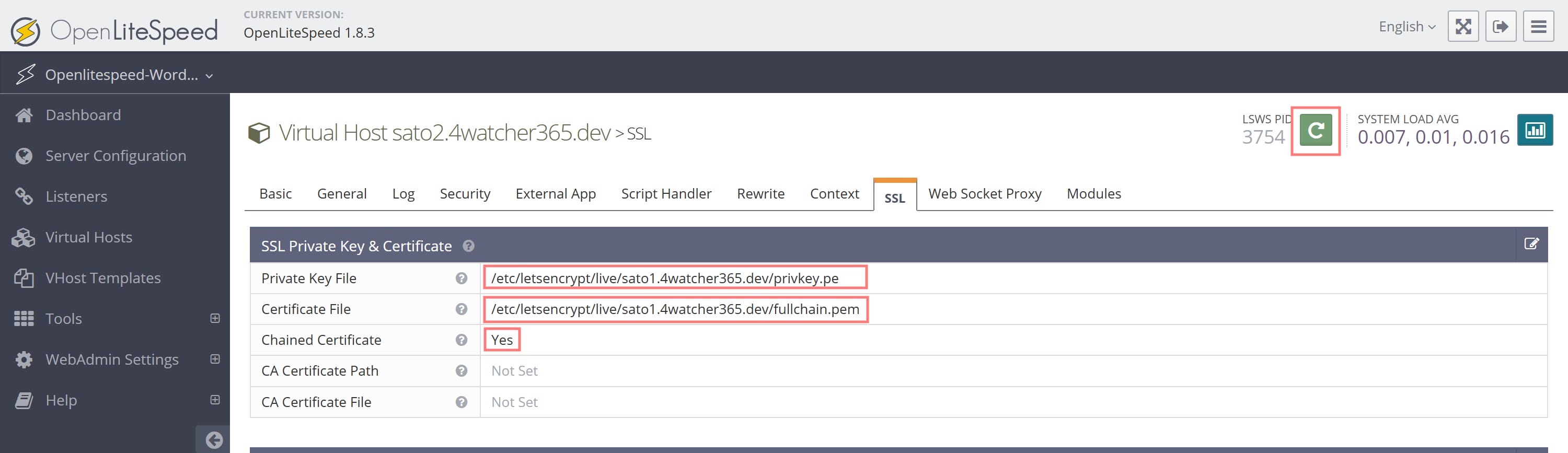Click the sign out icon
Image resolution: width=1568 pixels, height=453 pixels.
click(x=1501, y=26)
